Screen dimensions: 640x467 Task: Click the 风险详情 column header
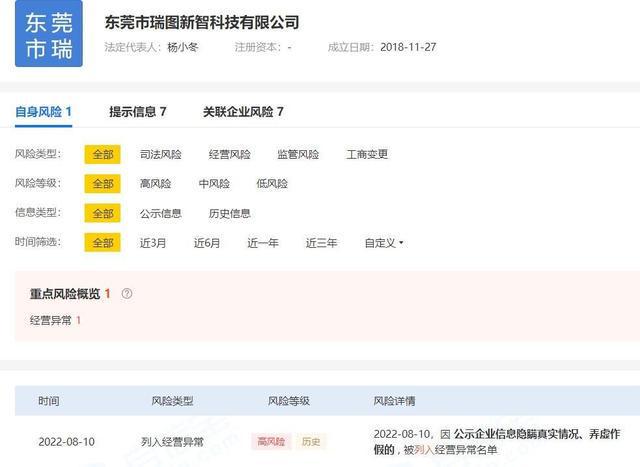[x=394, y=401]
